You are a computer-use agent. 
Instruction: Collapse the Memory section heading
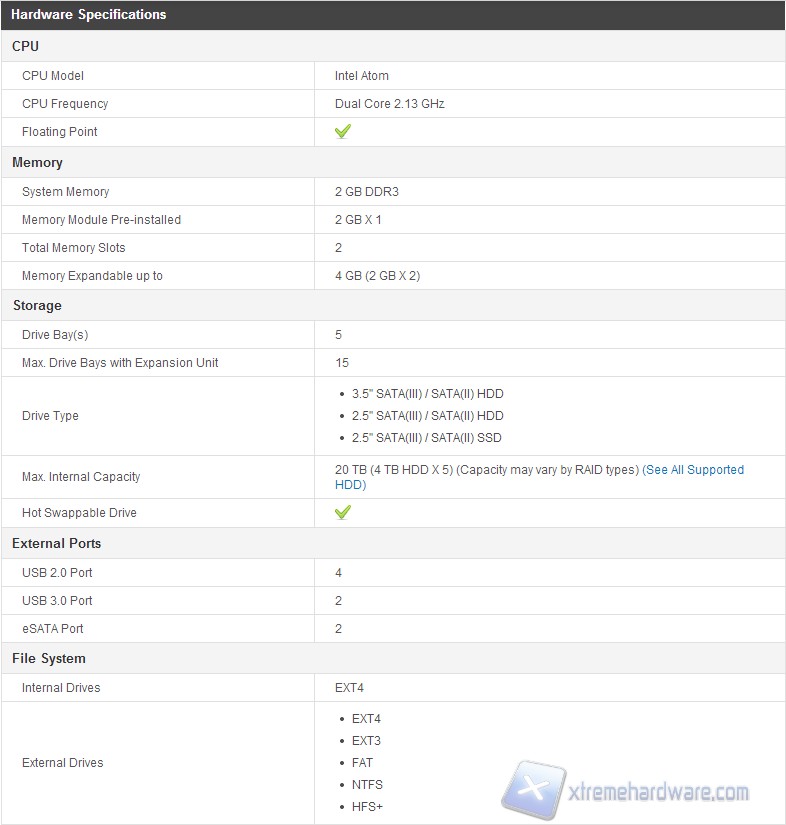[37, 162]
